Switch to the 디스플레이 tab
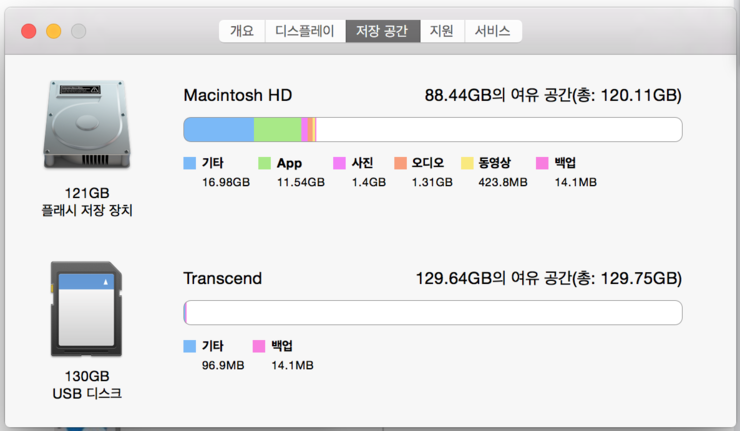Image resolution: width=740 pixels, height=431 pixels. 305,31
